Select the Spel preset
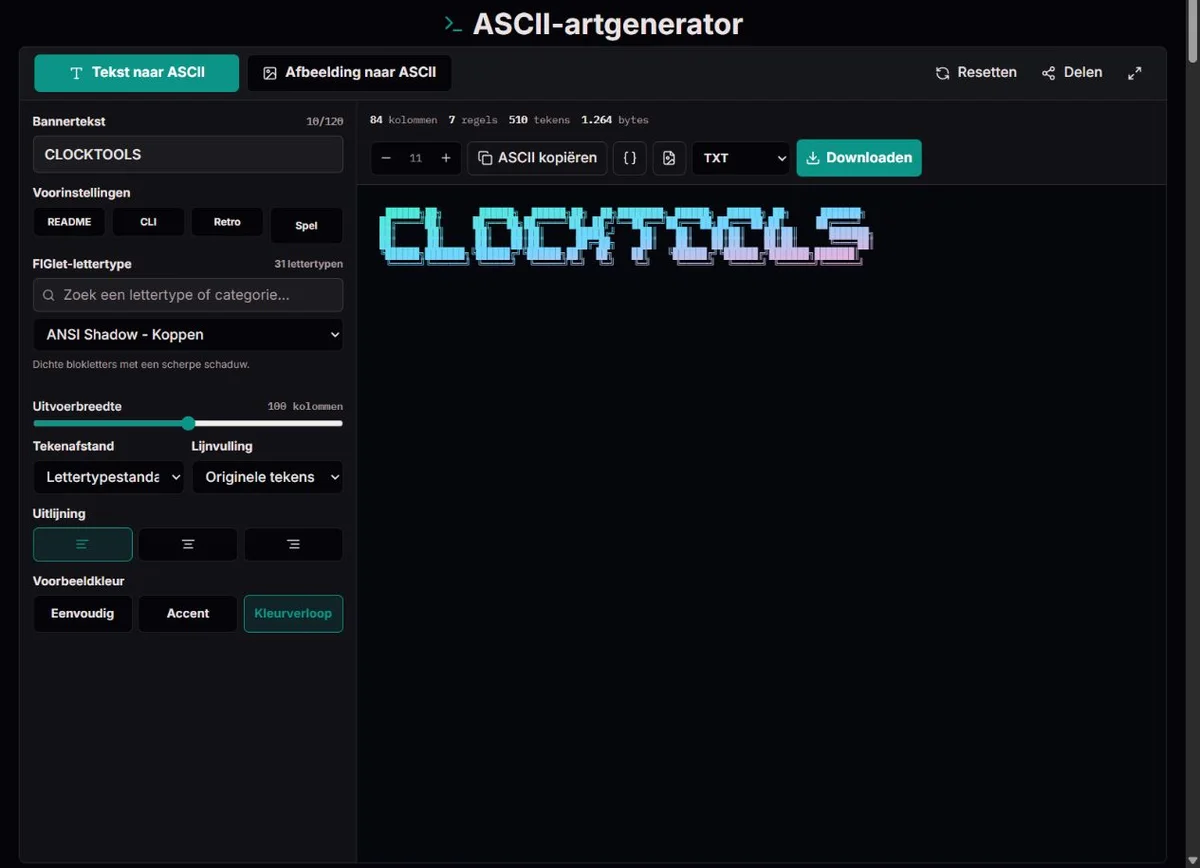This screenshot has width=1200, height=868. click(307, 226)
